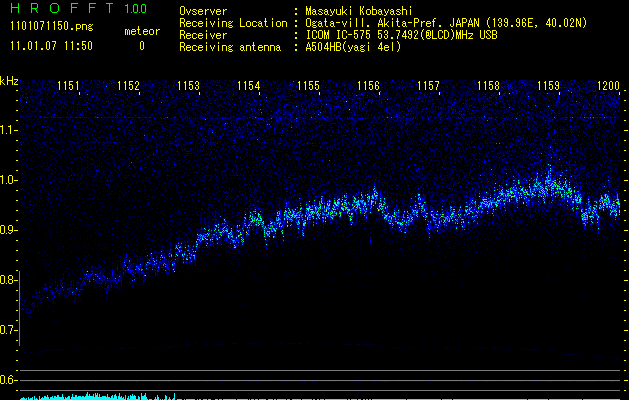Click the meteor count label
This screenshot has width=629, height=400.
[x=141, y=31]
